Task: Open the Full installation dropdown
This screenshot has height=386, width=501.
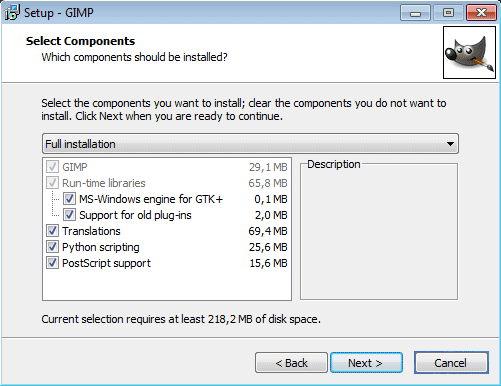Action: [250, 144]
